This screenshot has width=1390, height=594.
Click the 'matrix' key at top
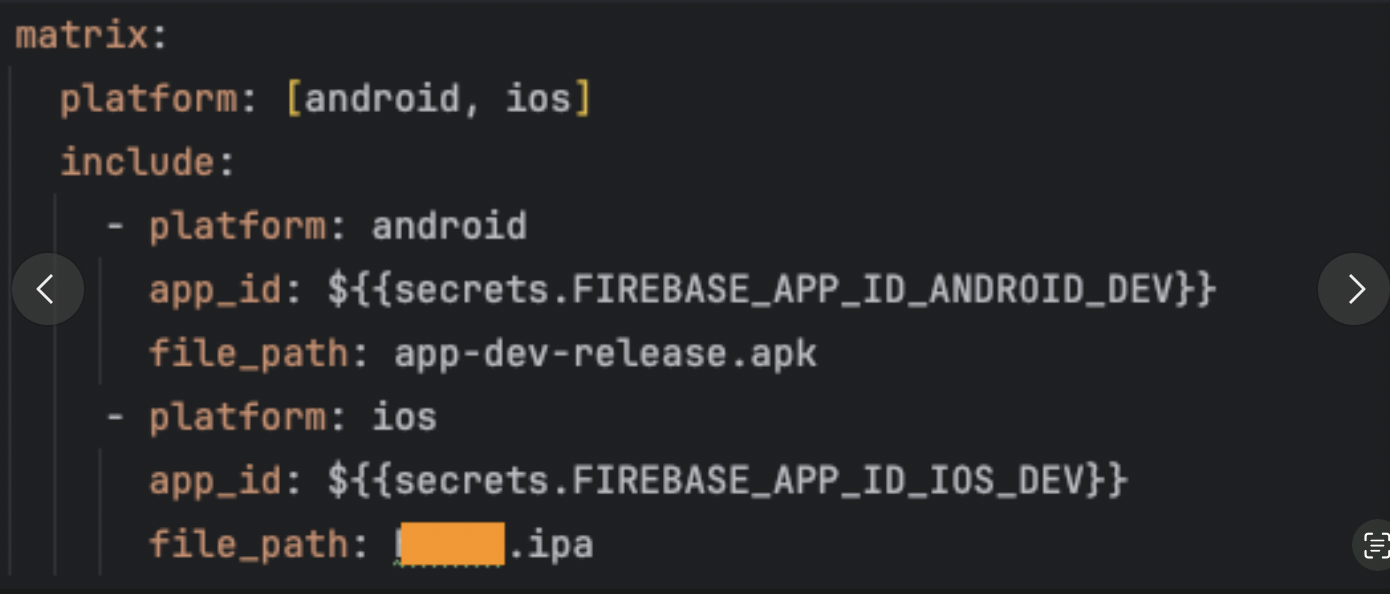click(82, 36)
